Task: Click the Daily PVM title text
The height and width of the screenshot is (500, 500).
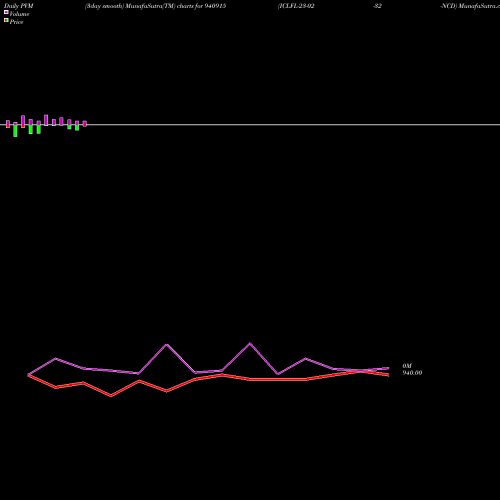Action: pos(19,6)
